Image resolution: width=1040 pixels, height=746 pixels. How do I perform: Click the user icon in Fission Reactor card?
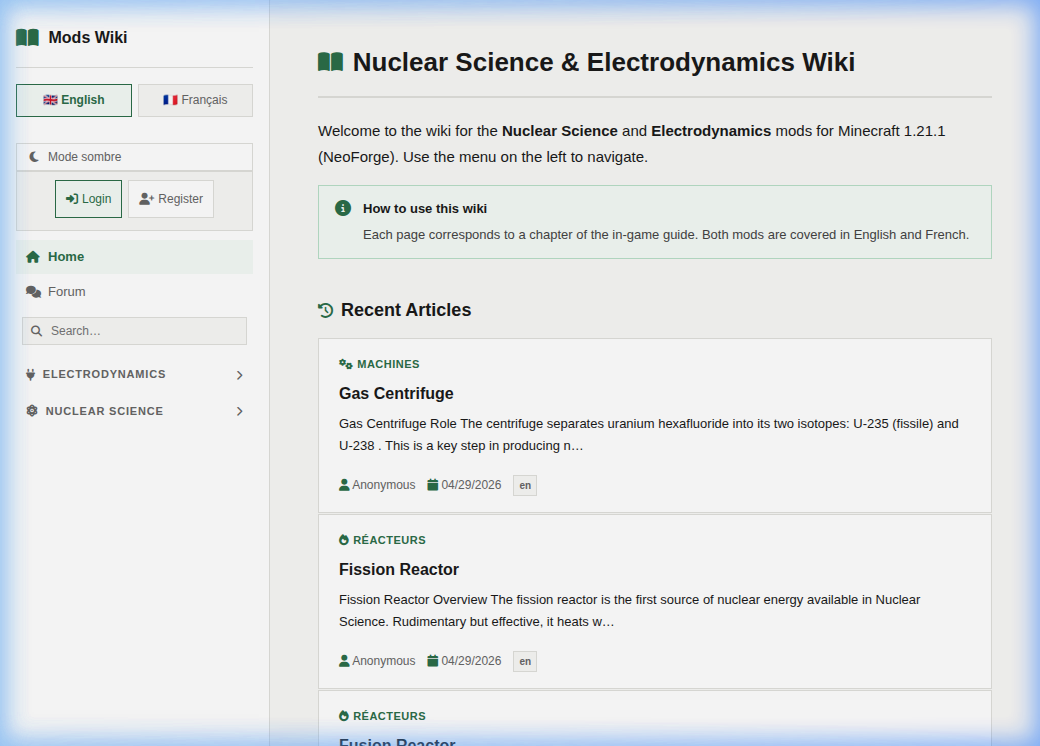click(x=344, y=660)
